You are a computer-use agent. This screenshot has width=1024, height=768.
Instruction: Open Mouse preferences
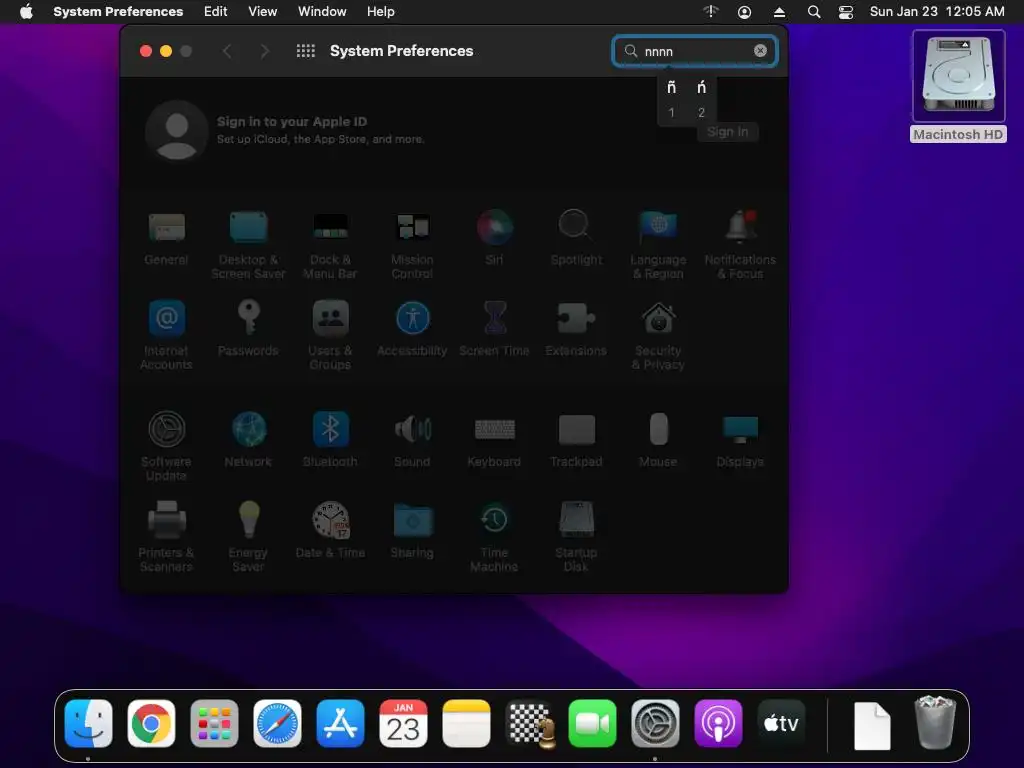[658, 440]
